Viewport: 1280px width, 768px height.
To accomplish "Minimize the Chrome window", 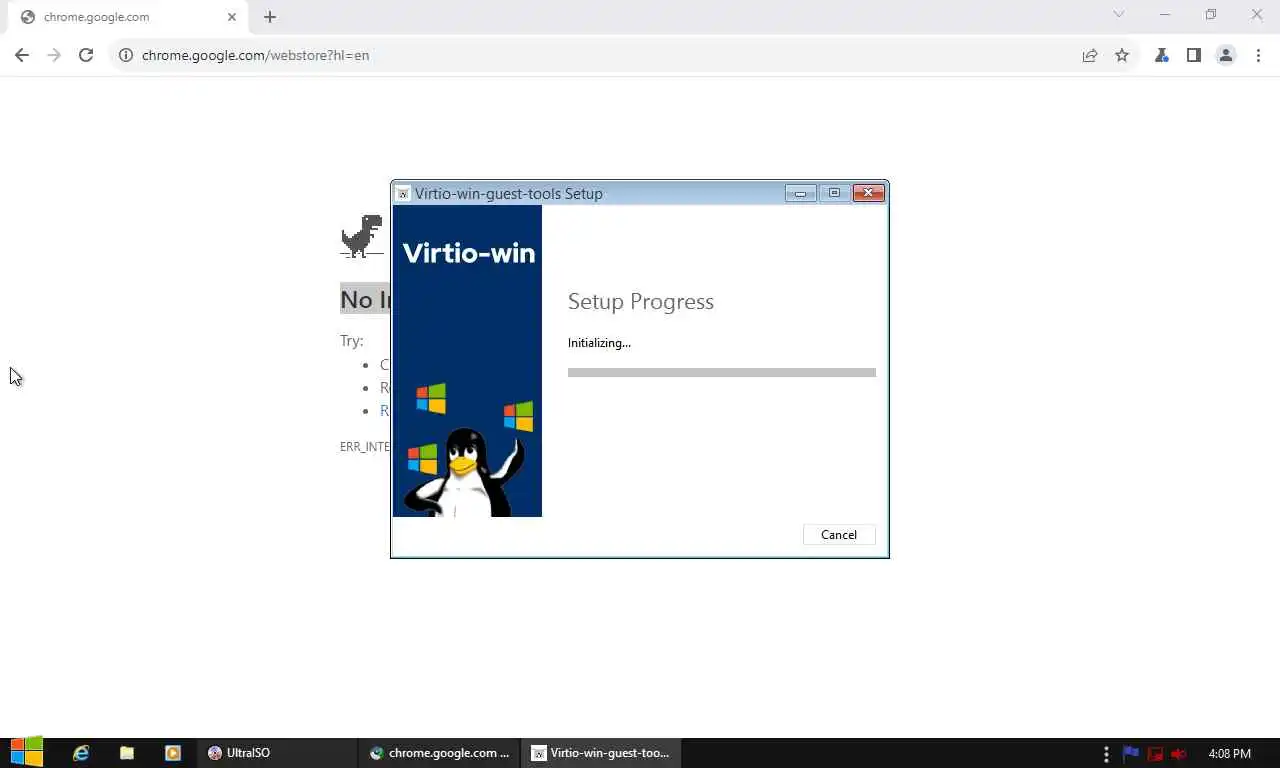I will pos(1165,14).
